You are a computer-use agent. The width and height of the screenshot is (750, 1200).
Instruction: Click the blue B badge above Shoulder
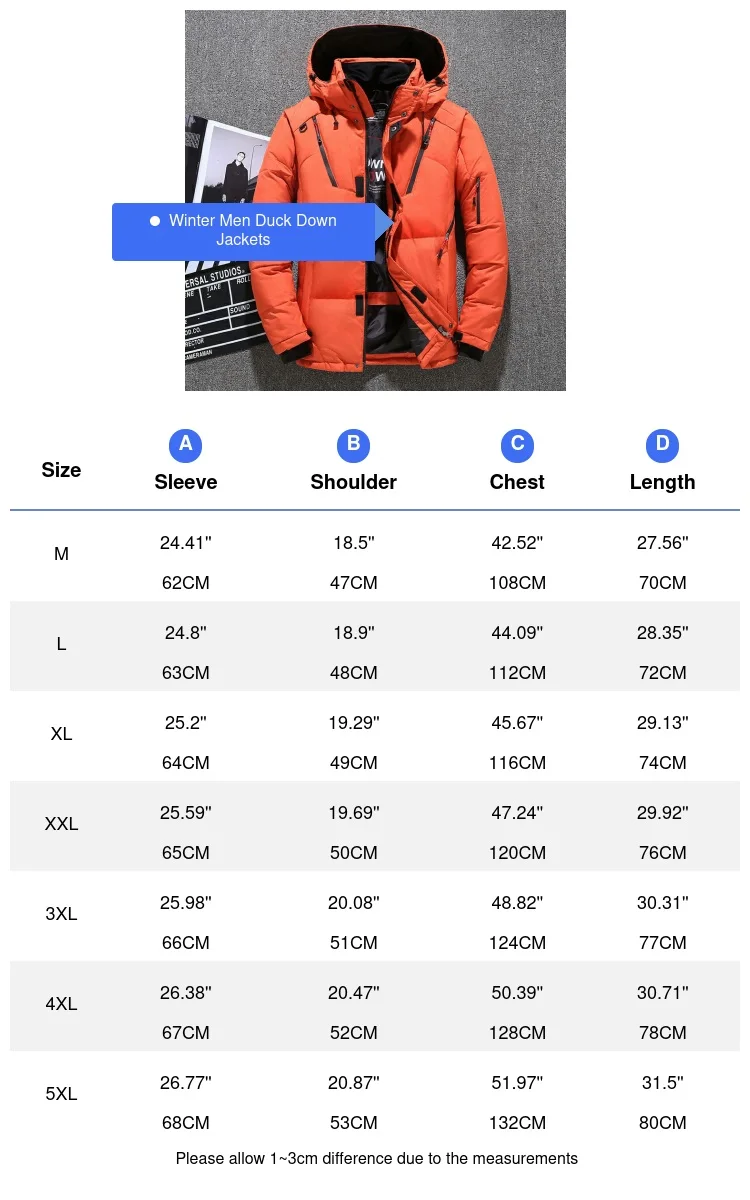click(x=353, y=444)
